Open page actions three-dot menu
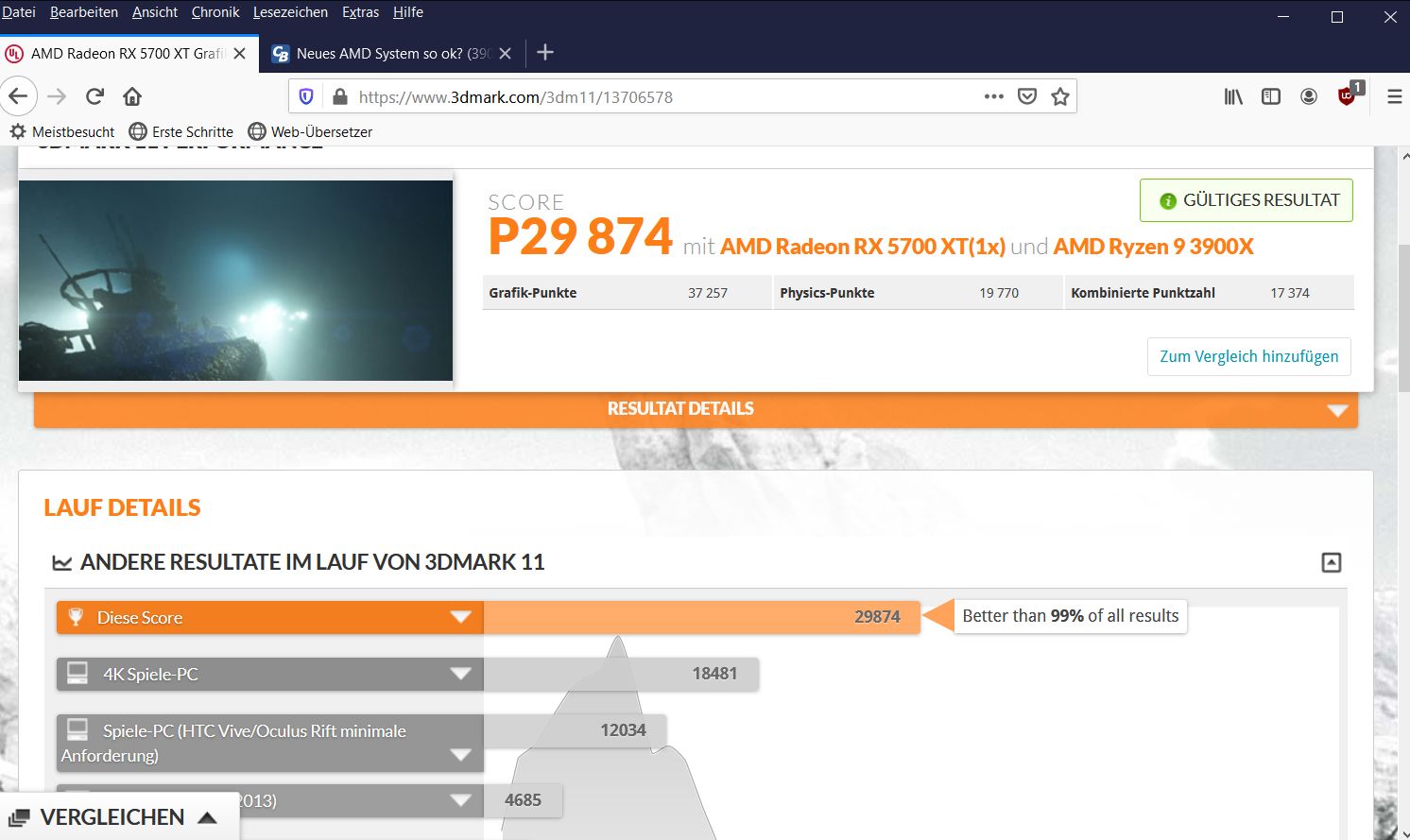 (x=993, y=96)
